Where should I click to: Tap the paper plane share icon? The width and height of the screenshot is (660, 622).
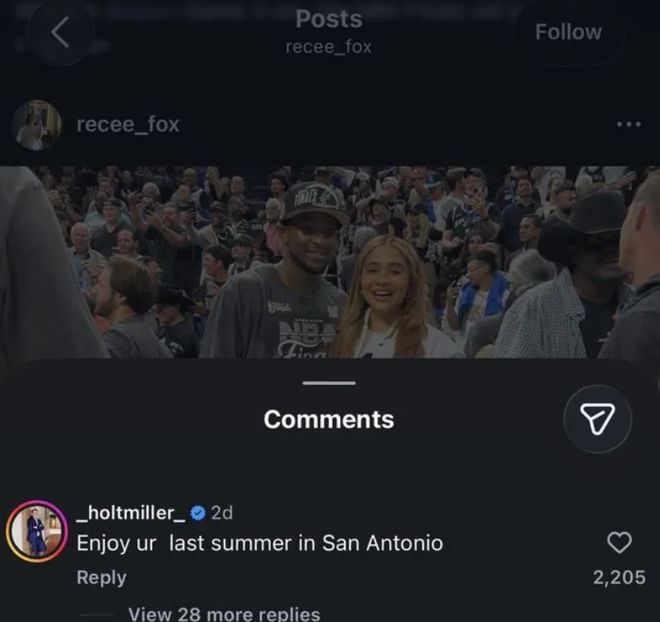(597, 419)
